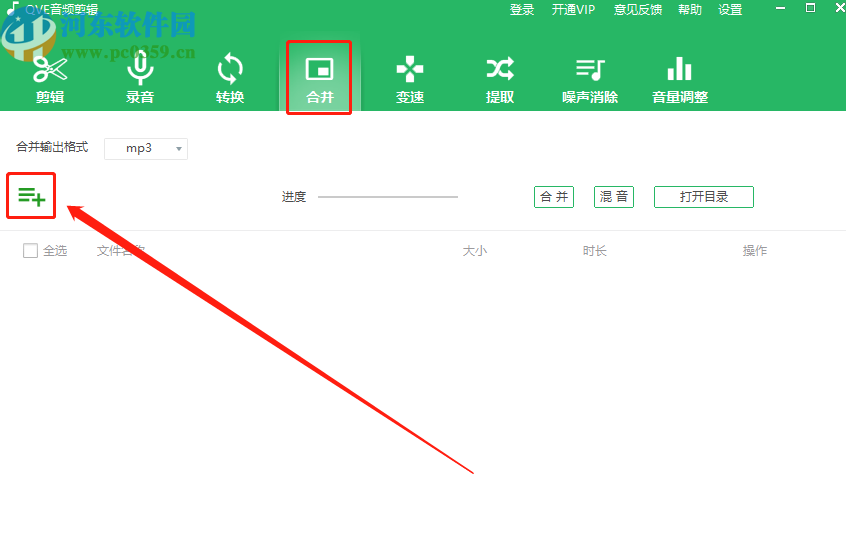This screenshot has width=846, height=543.
Task: Open the 变速 speed change tool
Action: pyautogui.click(x=410, y=79)
